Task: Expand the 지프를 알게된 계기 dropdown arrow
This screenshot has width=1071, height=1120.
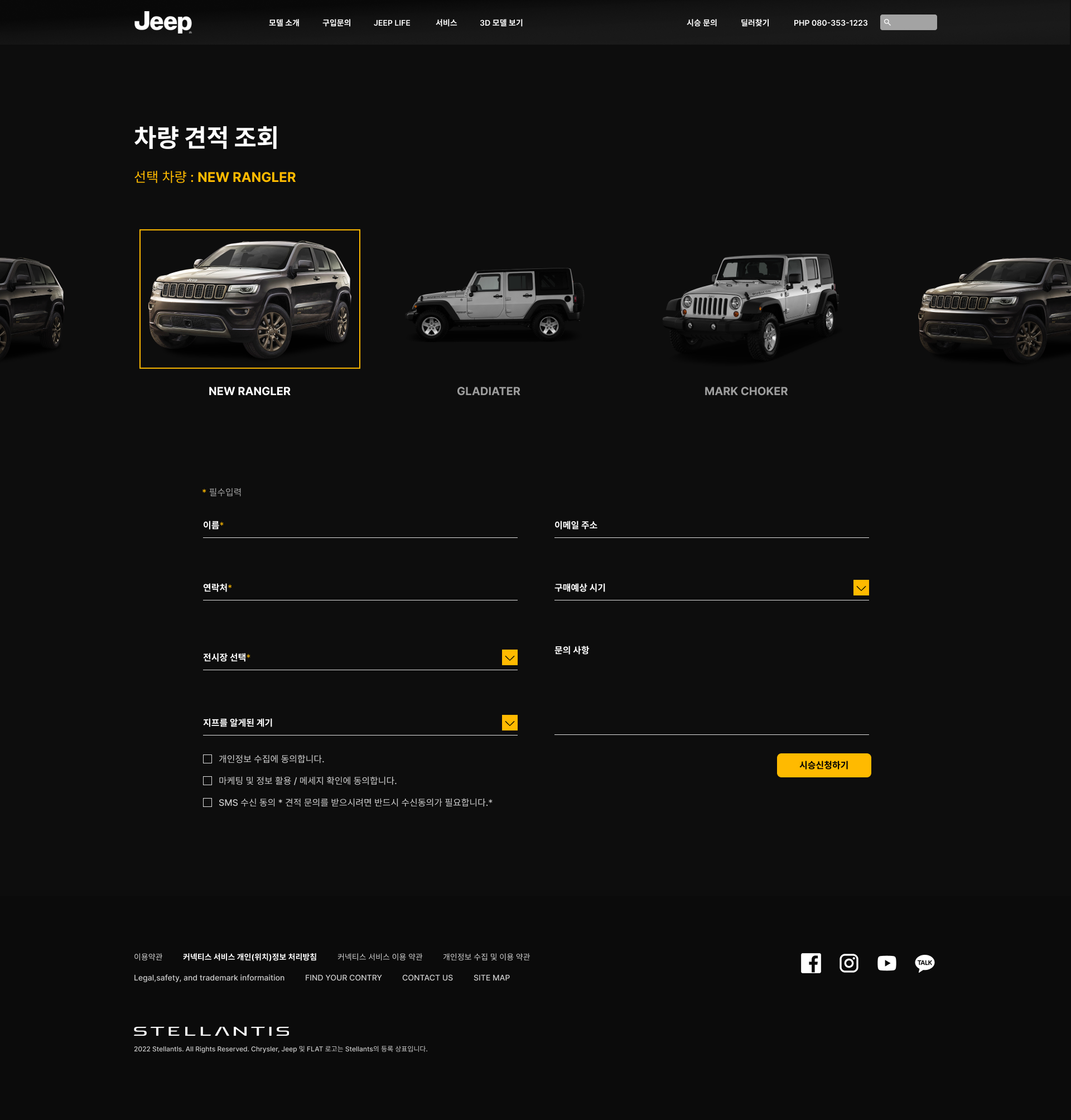Action: point(509,723)
